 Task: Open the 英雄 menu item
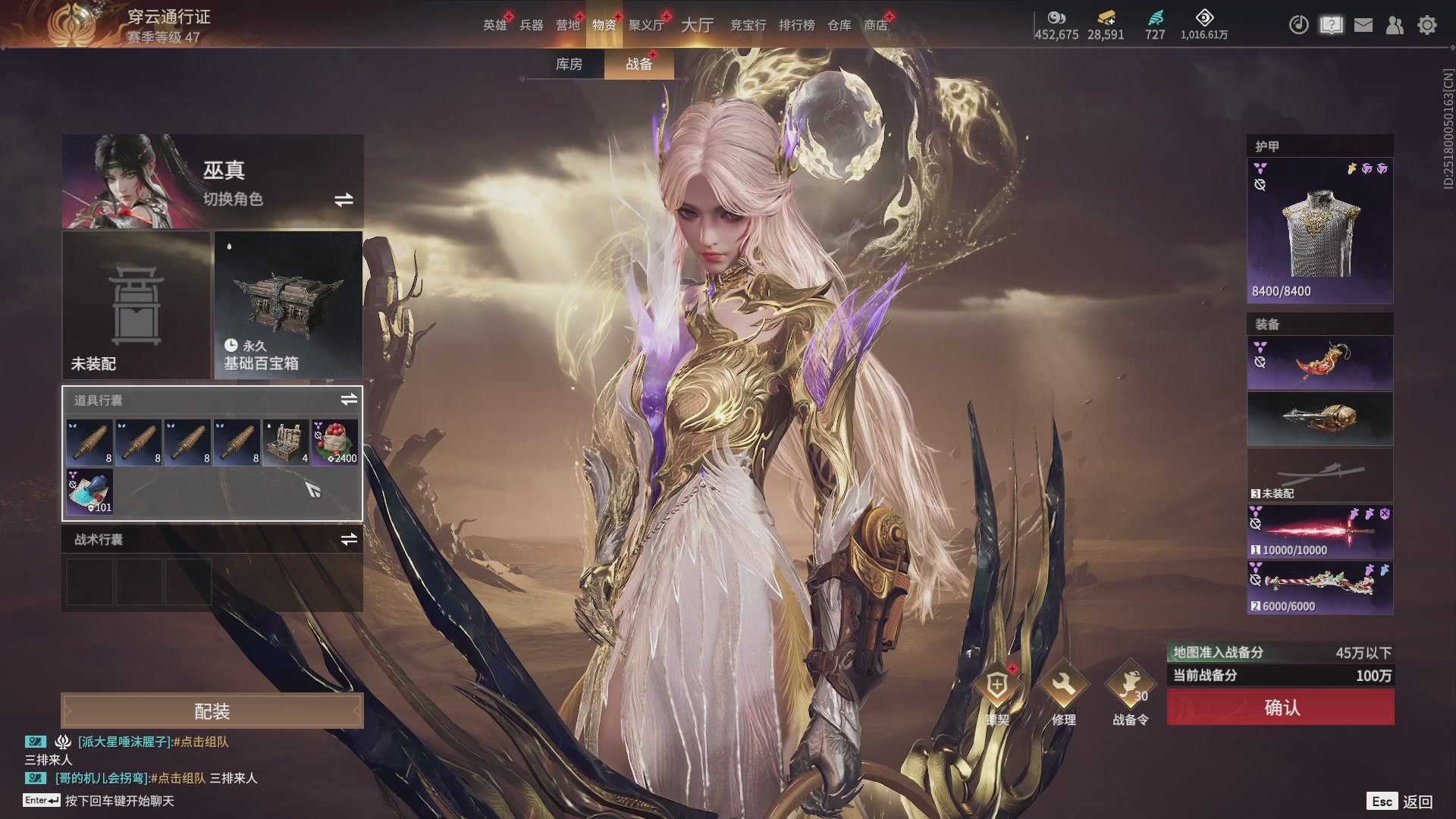point(494,25)
